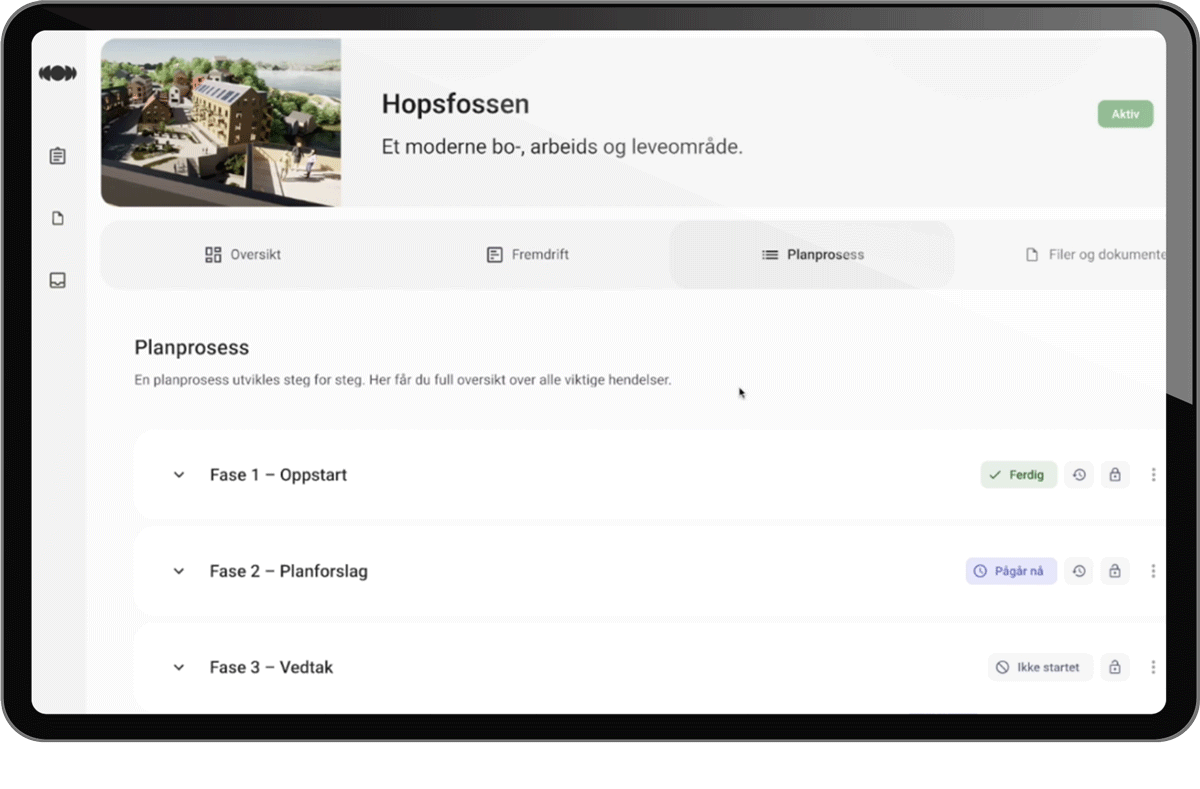The height and width of the screenshot is (789, 1200).
Task: Click the Hopsfossen project heading
Action: coord(456,104)
